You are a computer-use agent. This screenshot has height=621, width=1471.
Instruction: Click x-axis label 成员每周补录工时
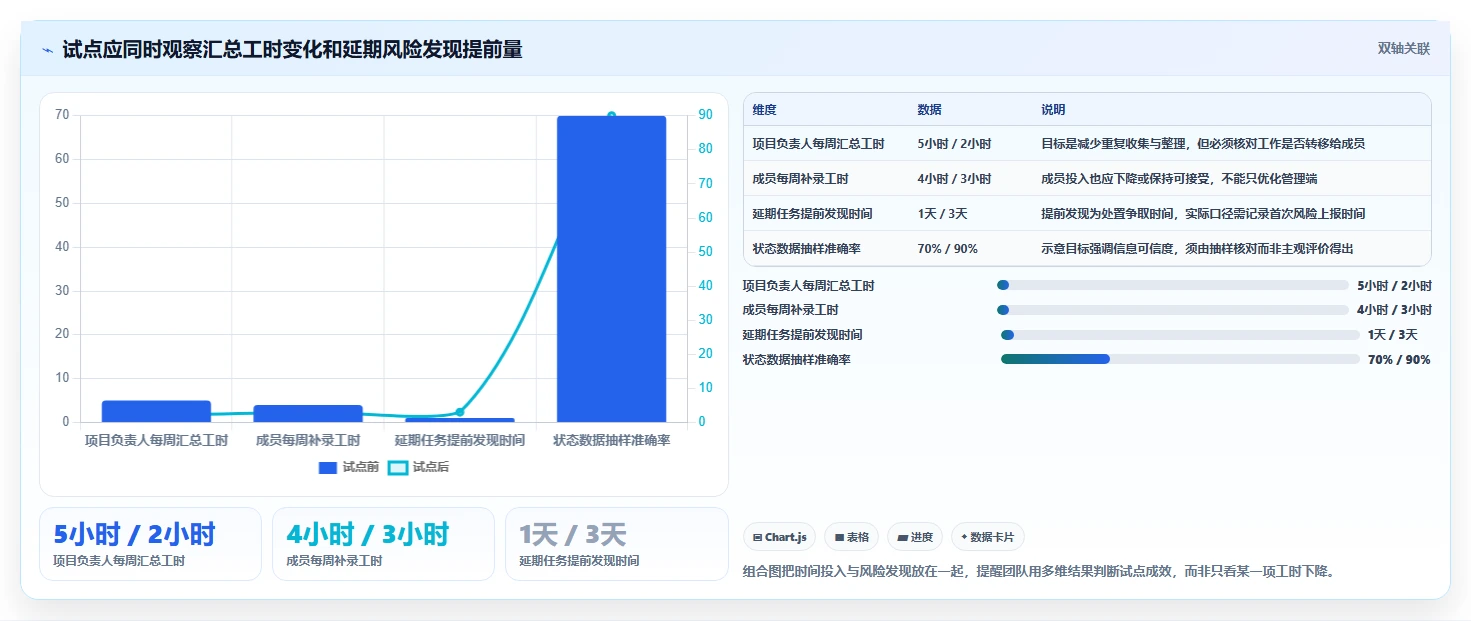308,440
